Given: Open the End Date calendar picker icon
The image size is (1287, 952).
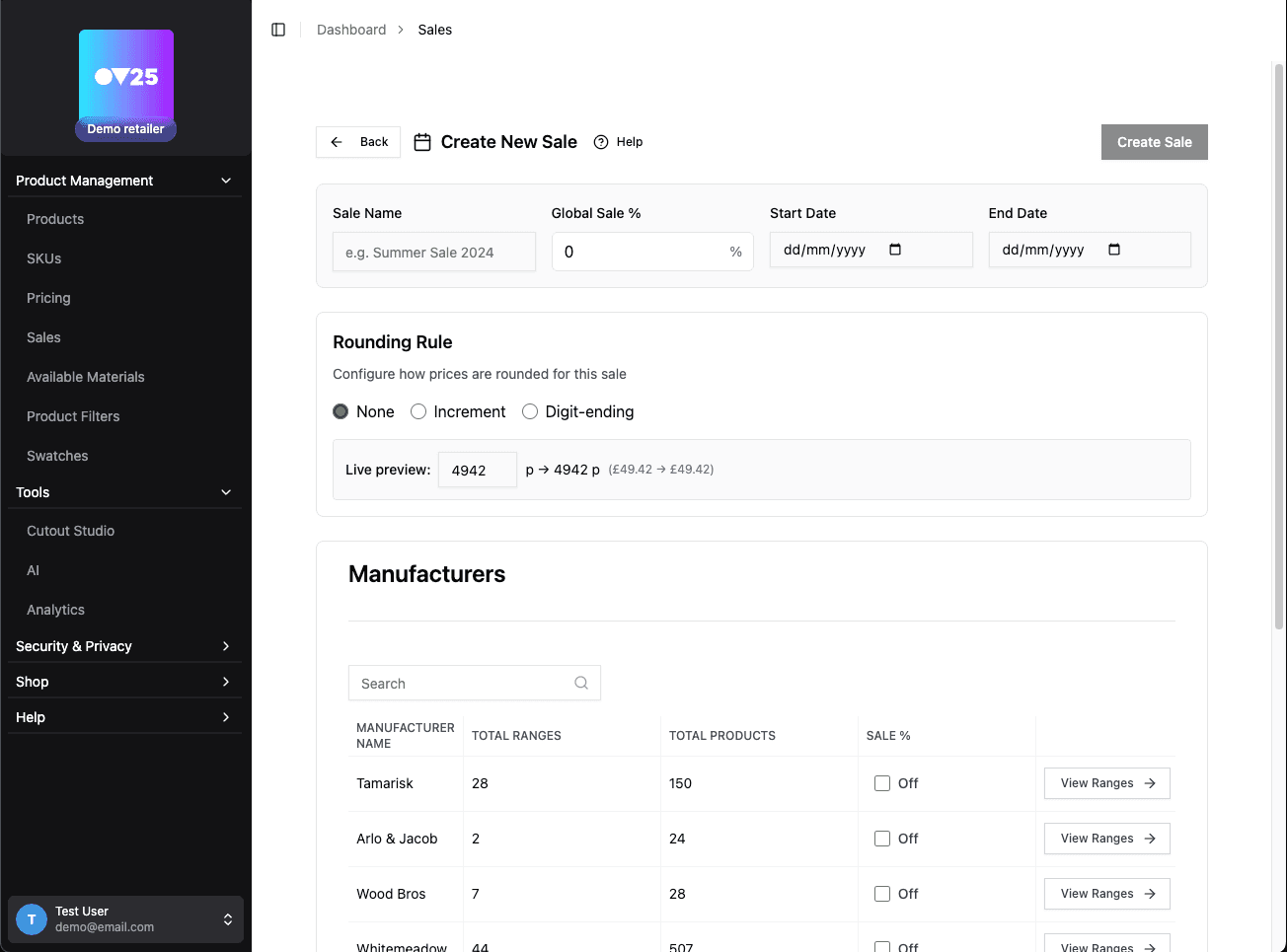Looking at the screenshot, I should (1114, 250).
